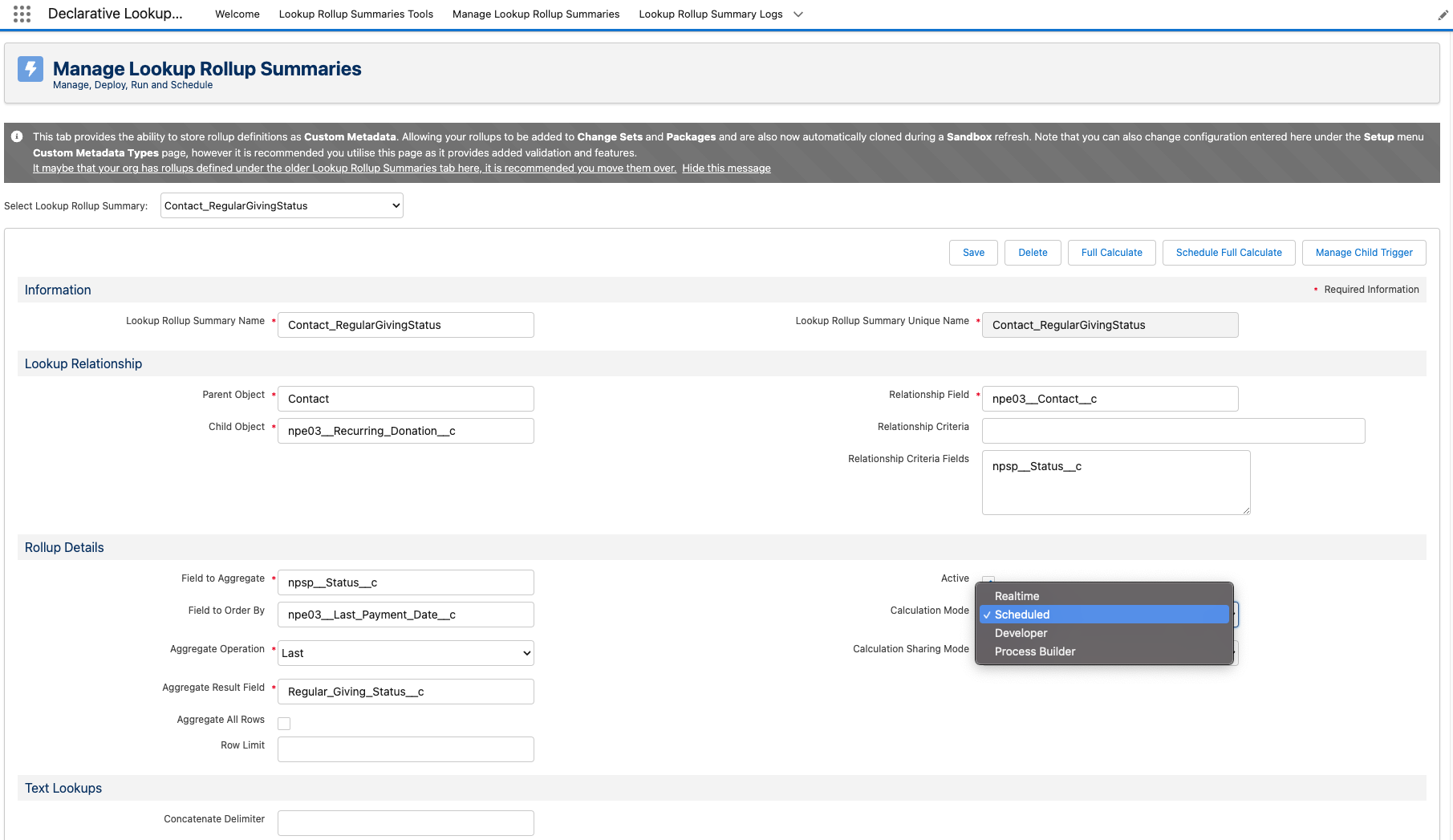The height and width of the screenshot is (840, 1453).
Task: Click the info icon in the gray banner
Action: point(17,137)
